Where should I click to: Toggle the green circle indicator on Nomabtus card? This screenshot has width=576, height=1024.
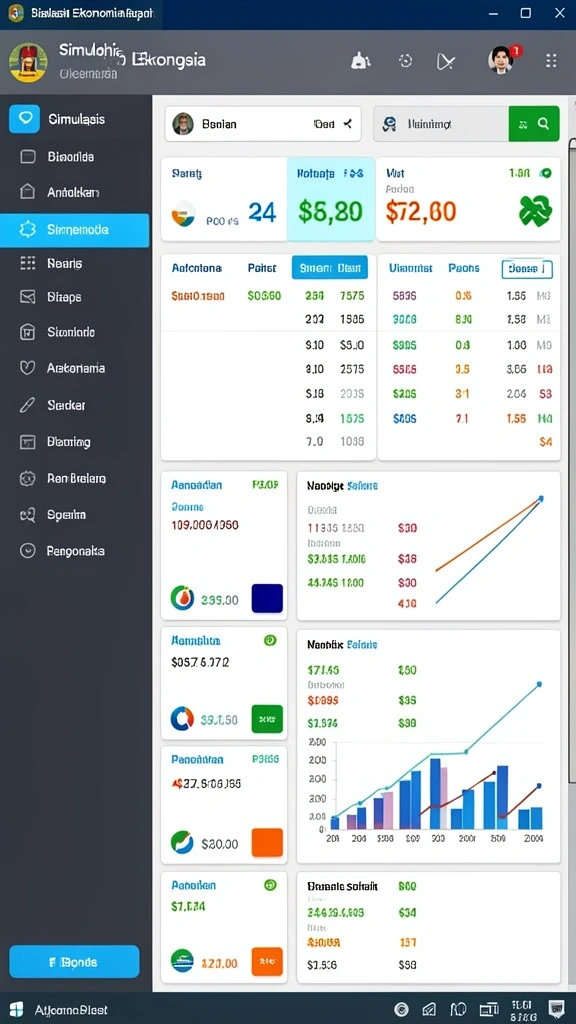[270, 641]
